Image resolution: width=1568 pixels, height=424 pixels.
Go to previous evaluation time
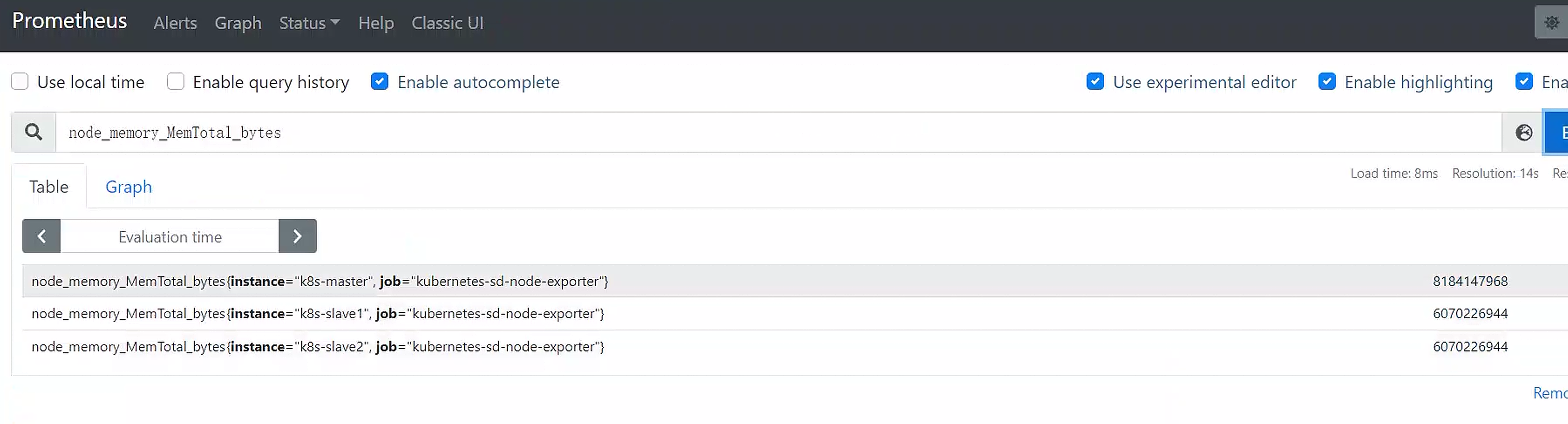[x=41, y=236]
